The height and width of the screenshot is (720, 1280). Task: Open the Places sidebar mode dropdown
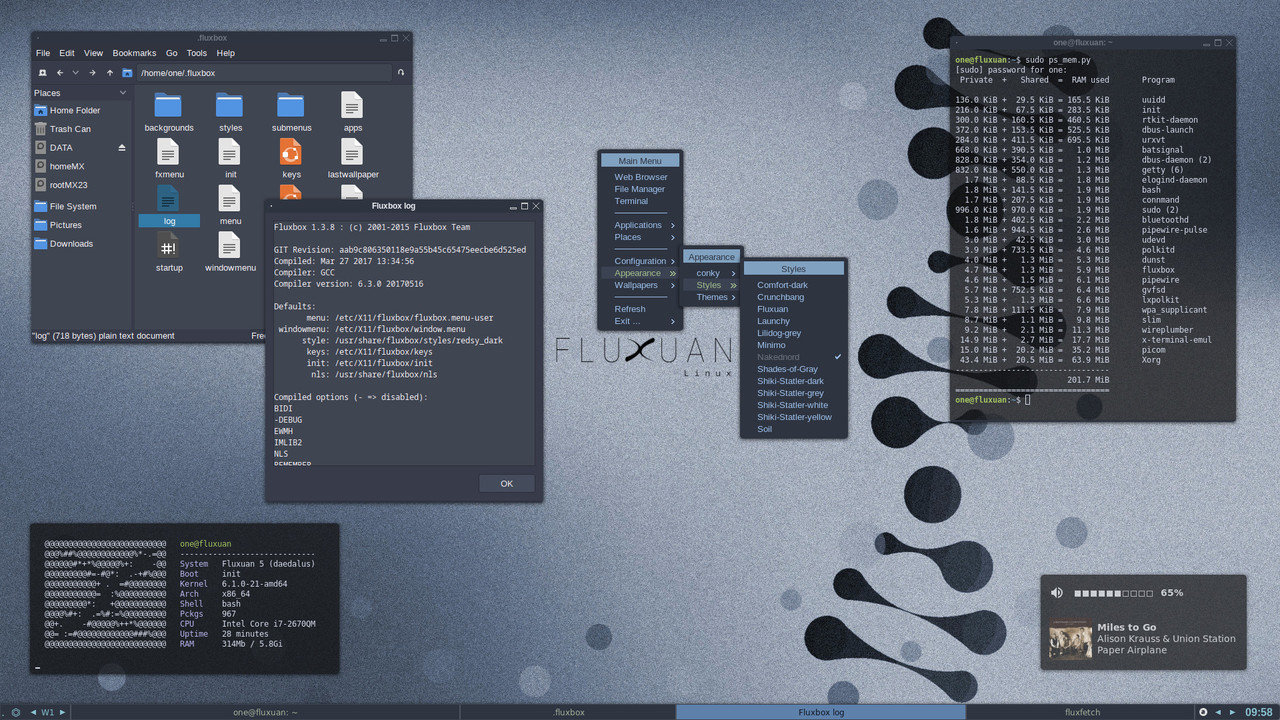pos(122,93)
